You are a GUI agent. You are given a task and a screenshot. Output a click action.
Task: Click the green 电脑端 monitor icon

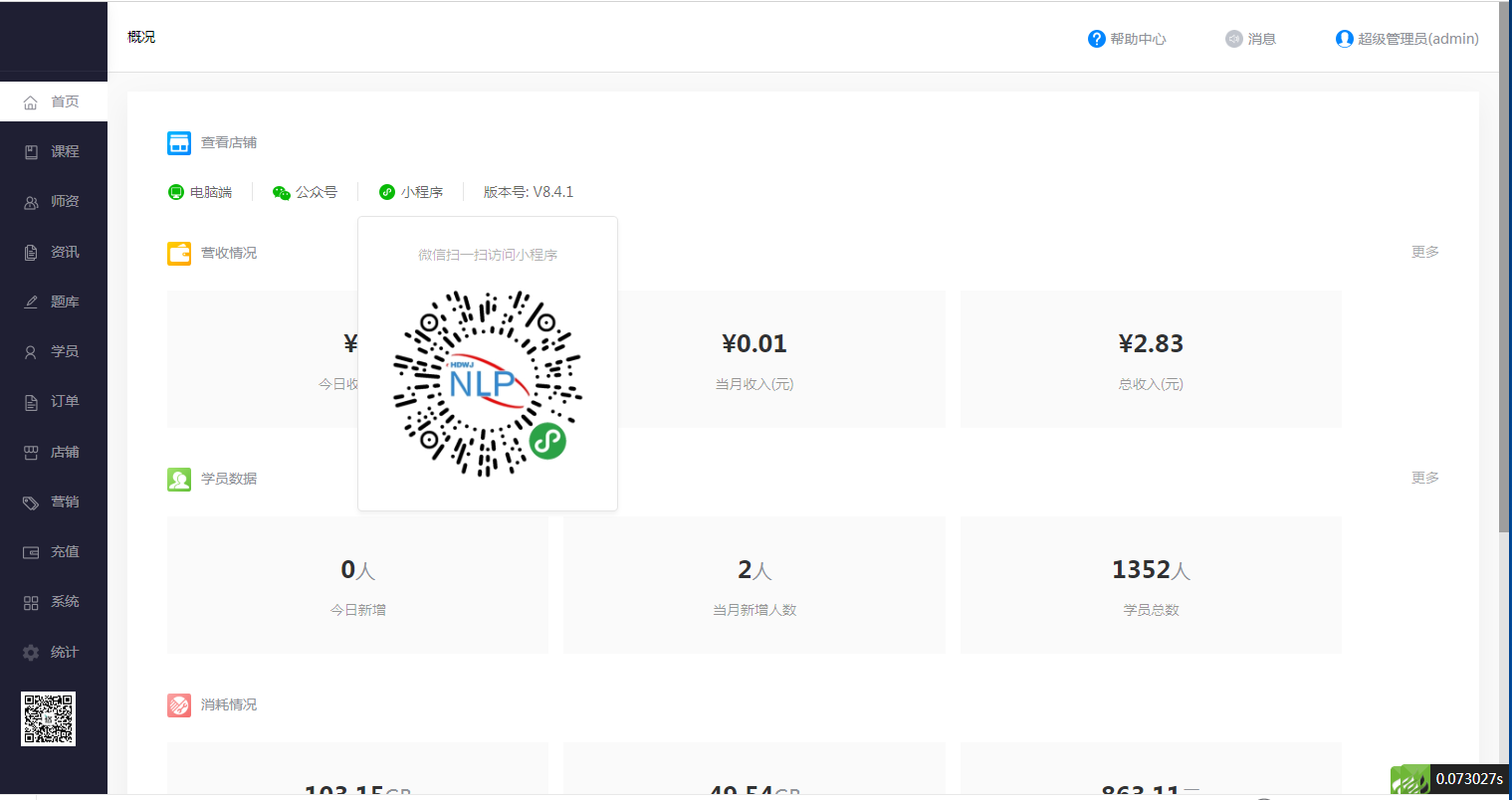point(176,192)
